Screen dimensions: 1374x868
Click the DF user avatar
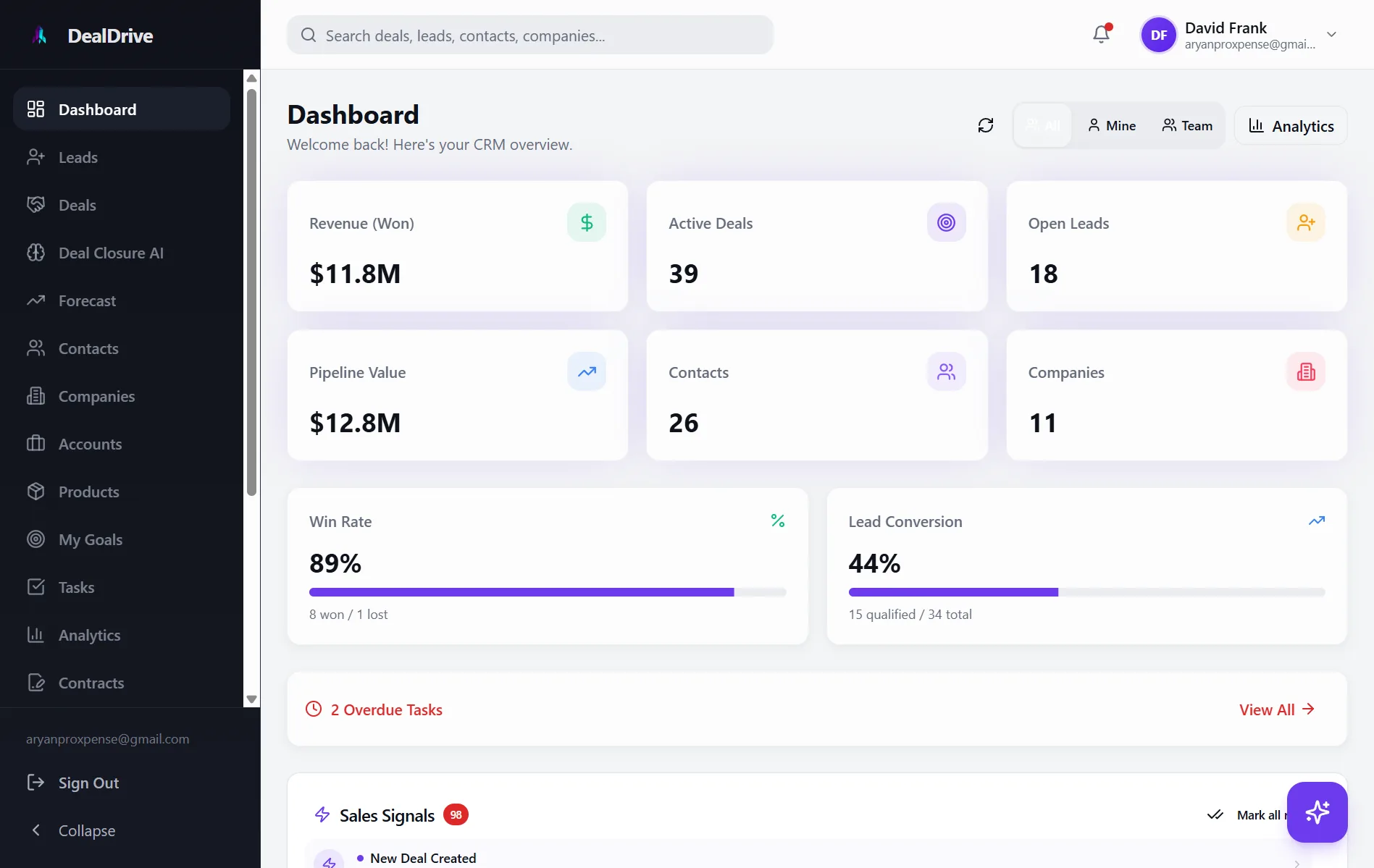click(x=1158, y=35)
